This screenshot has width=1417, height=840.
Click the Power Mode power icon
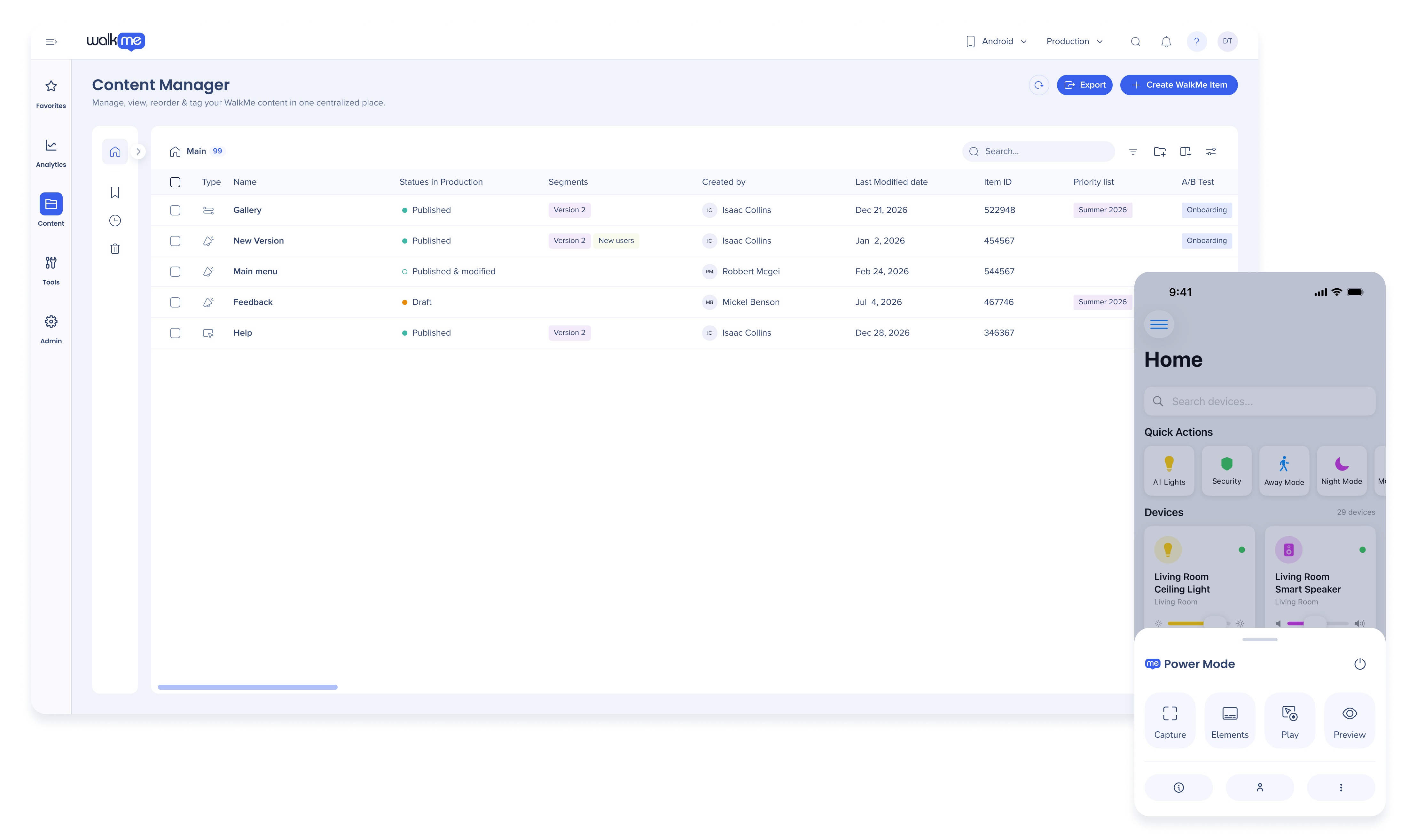pyautogui.click(x=1359, y=664)
